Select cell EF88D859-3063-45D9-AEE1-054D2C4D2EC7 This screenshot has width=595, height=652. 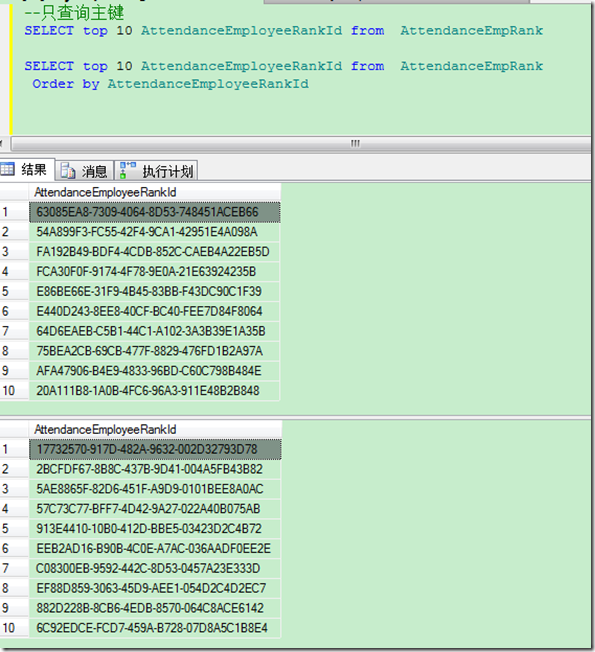point(155,588)
